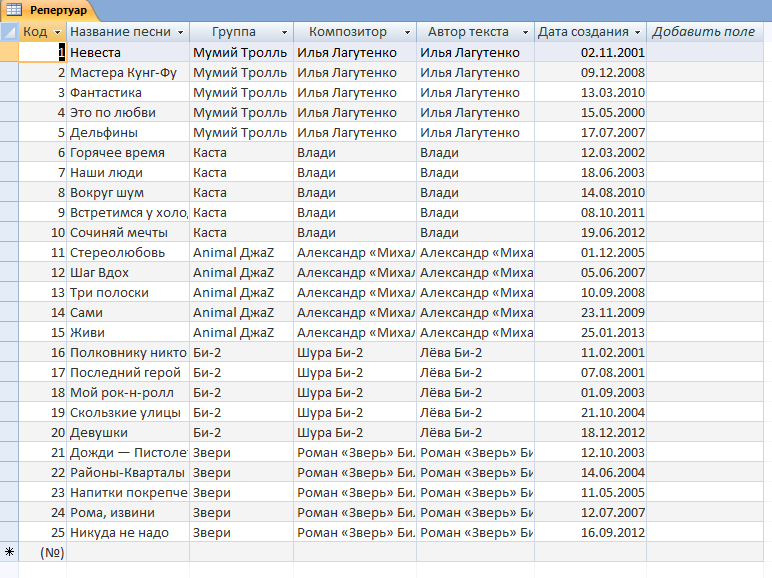Click the Код column header
Viewport: 772px width, 578px height.
tap(42, 32)
